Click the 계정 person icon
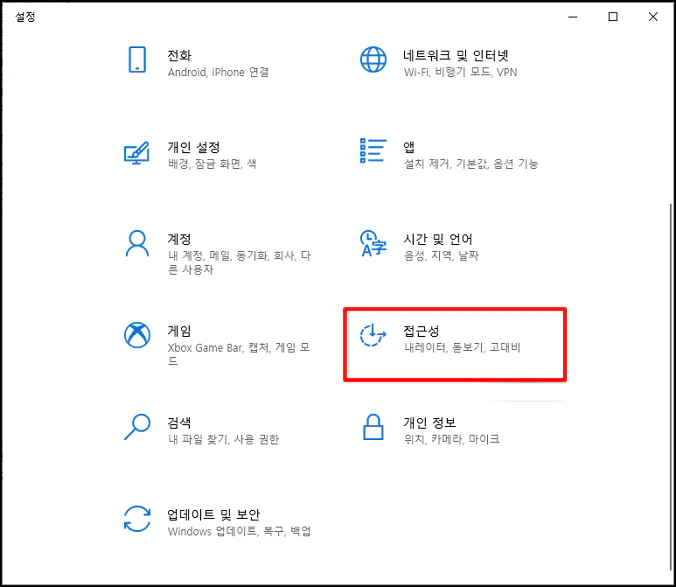 (137, 244)
